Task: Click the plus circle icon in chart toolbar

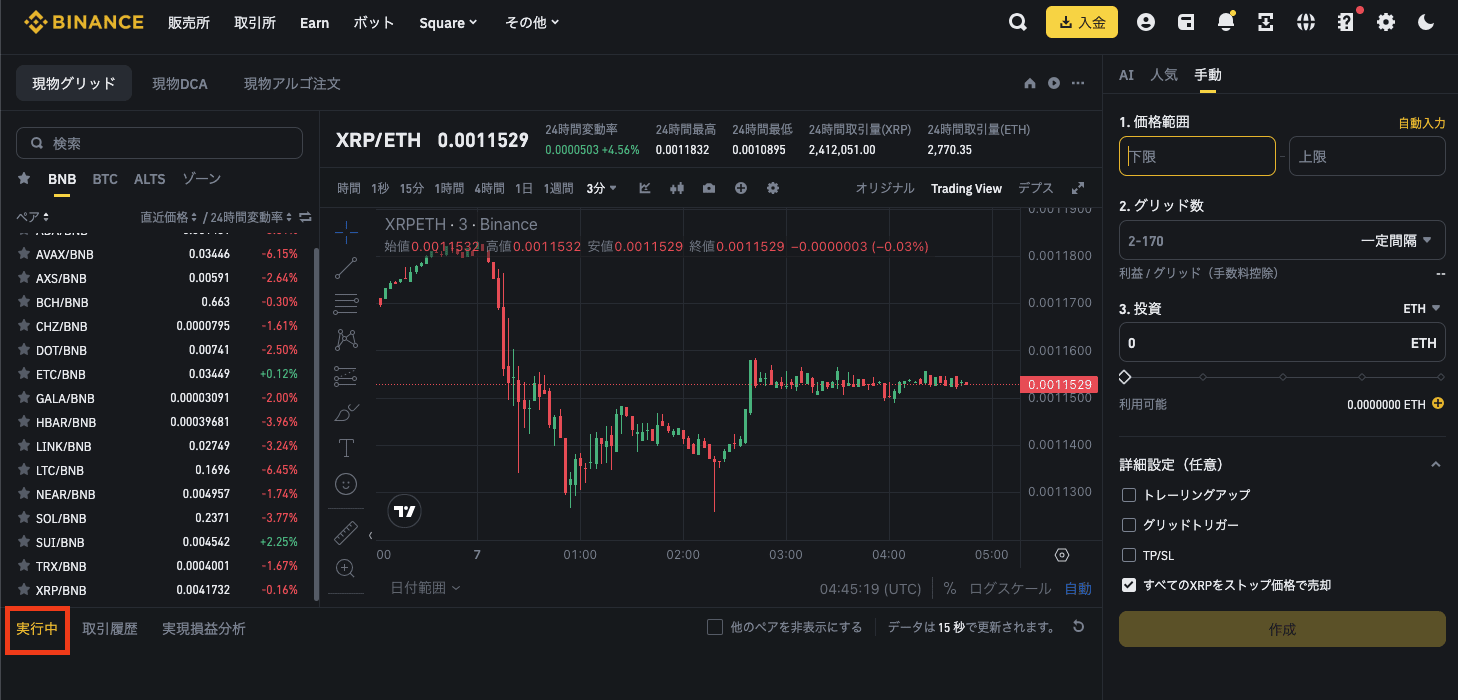Action: point(741,188)
